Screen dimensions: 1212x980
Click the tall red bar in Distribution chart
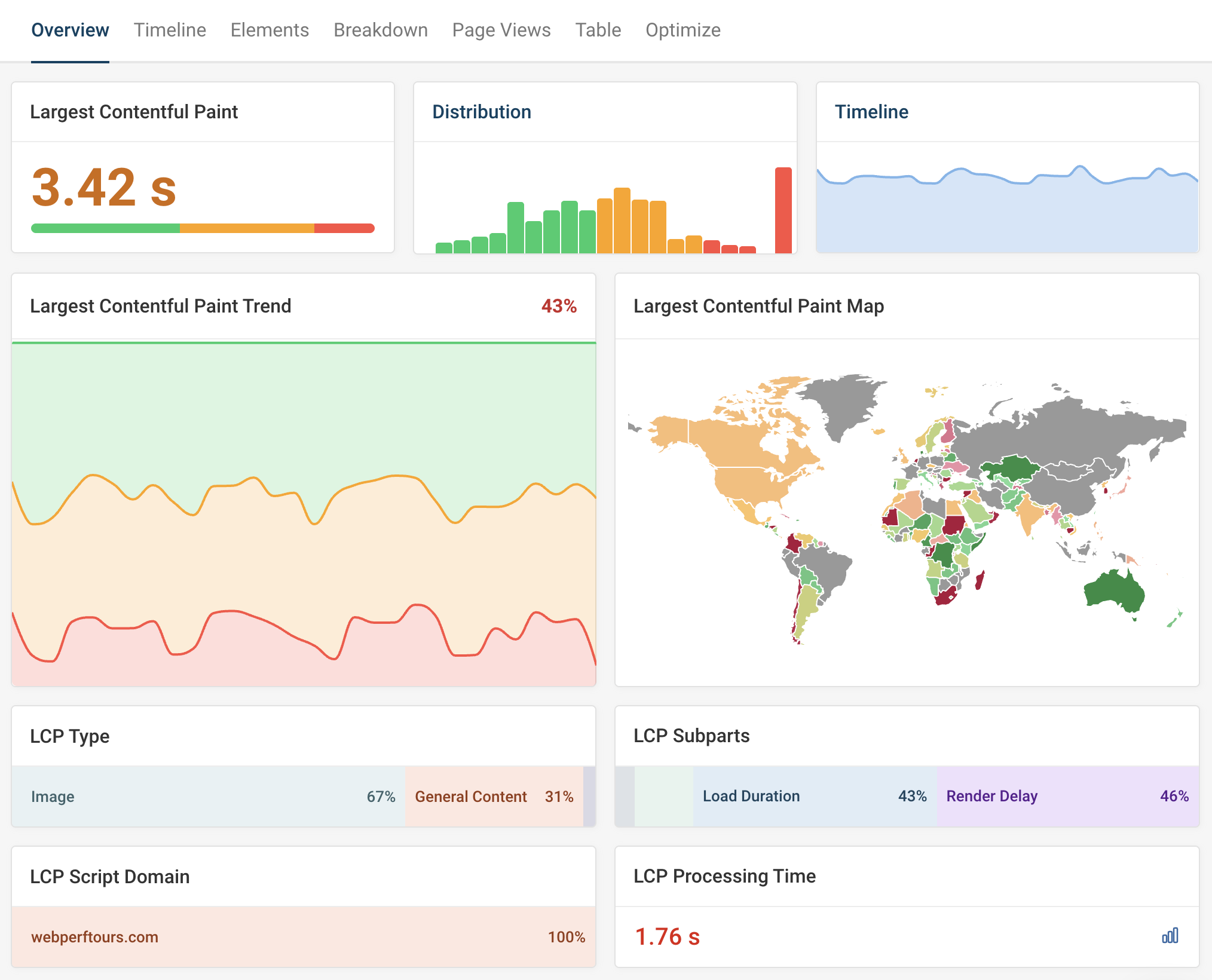[783, 210]
